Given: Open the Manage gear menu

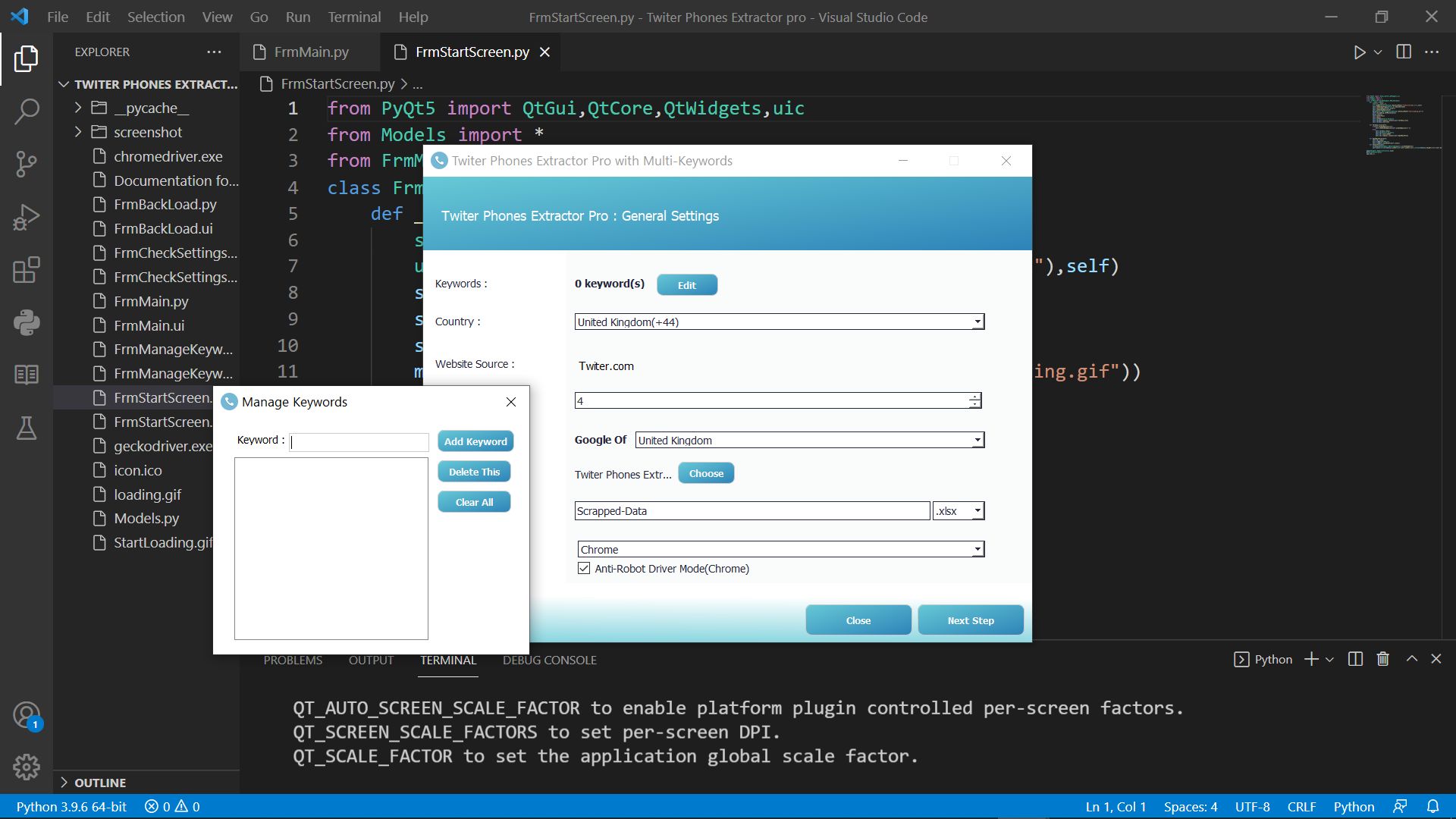Looking at the screenshot, I should tap(27, 767).
